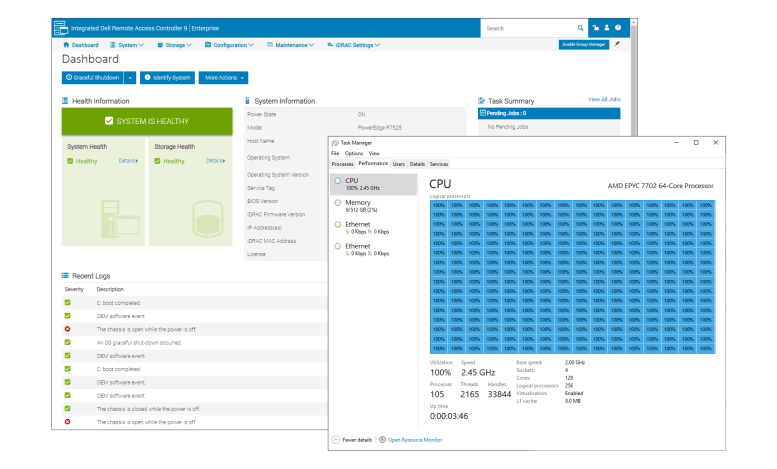
Task: Select the Memory item in Task Manager sidebar
Action: (374, 206)
